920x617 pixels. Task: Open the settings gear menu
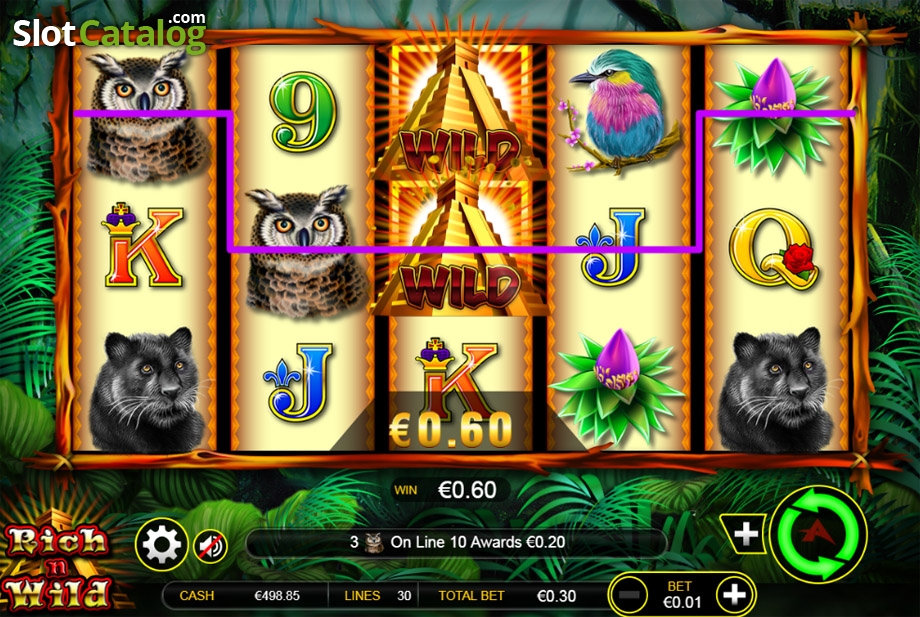[161, 545]
